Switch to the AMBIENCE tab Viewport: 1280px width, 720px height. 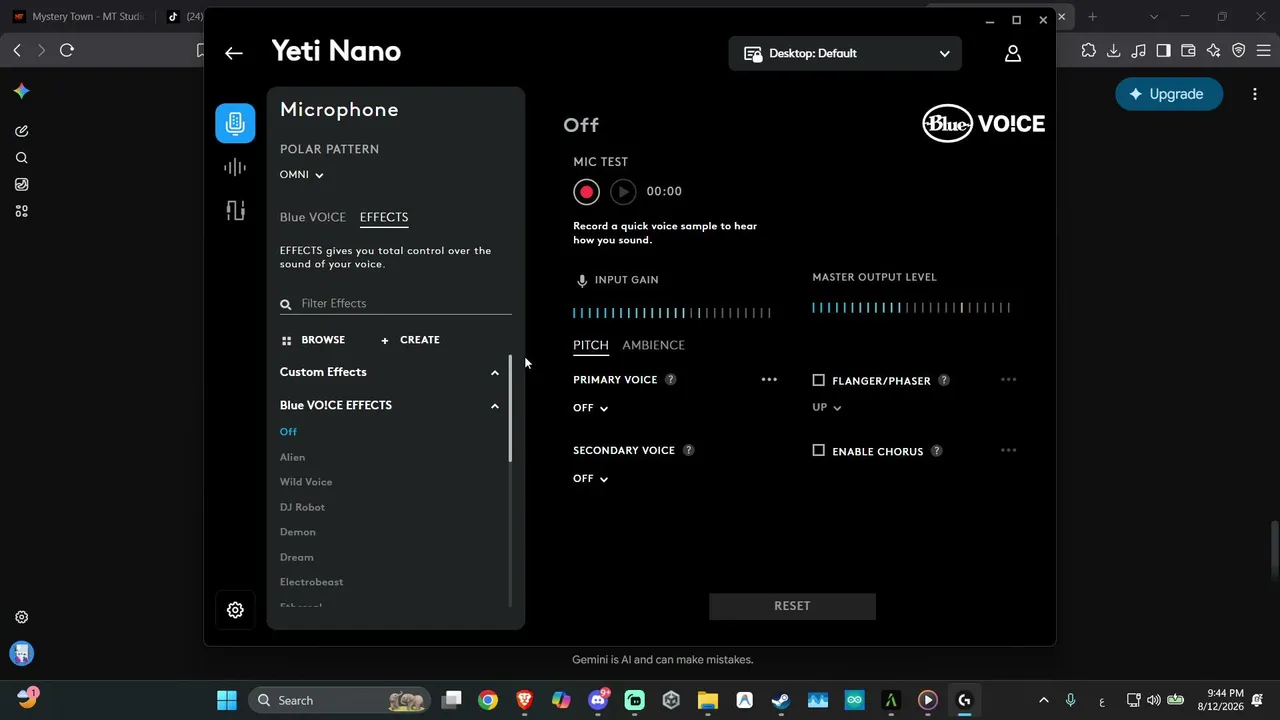pos(654,345)
